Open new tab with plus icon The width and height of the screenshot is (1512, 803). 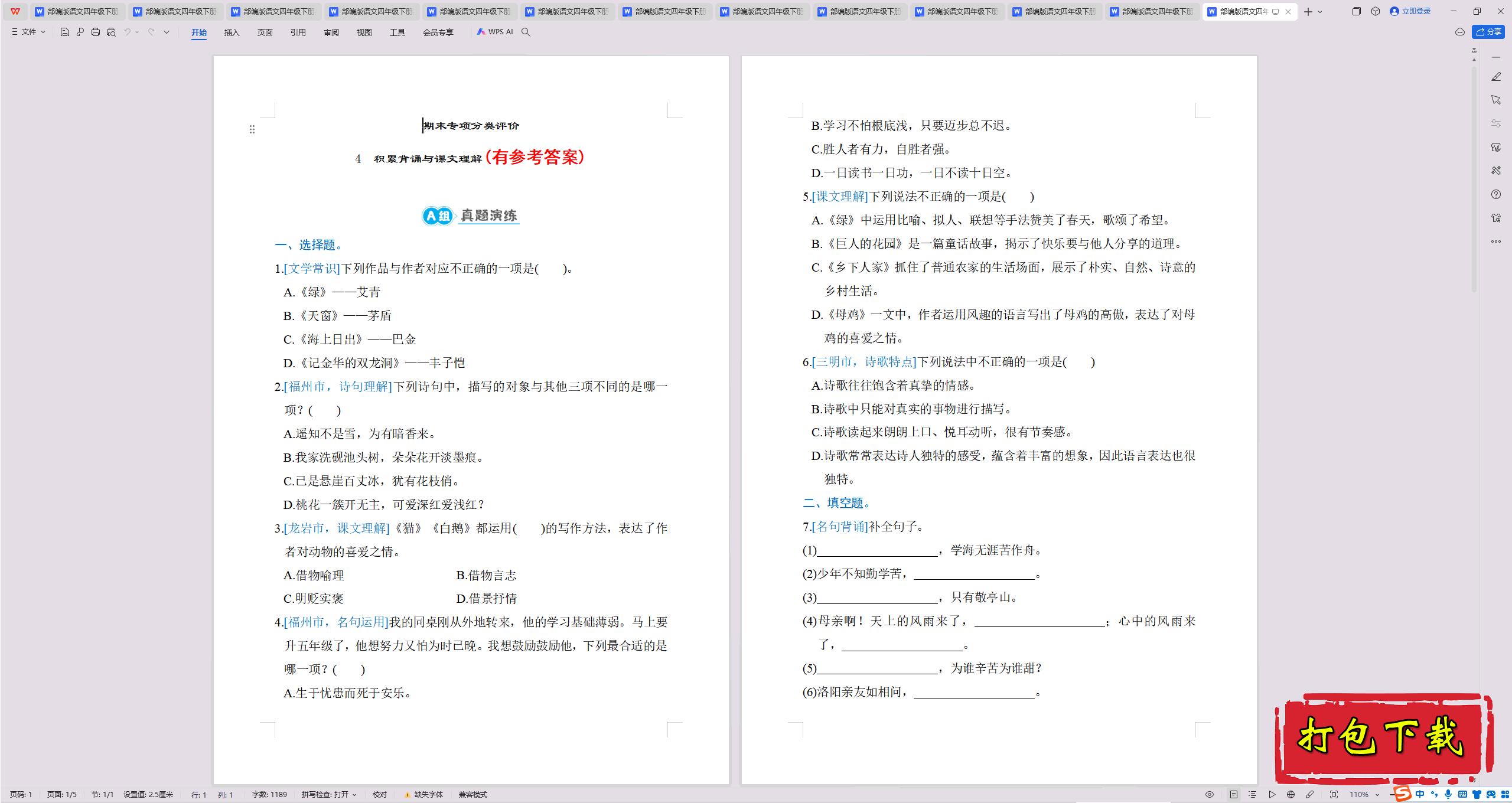tap(1308, 12)
